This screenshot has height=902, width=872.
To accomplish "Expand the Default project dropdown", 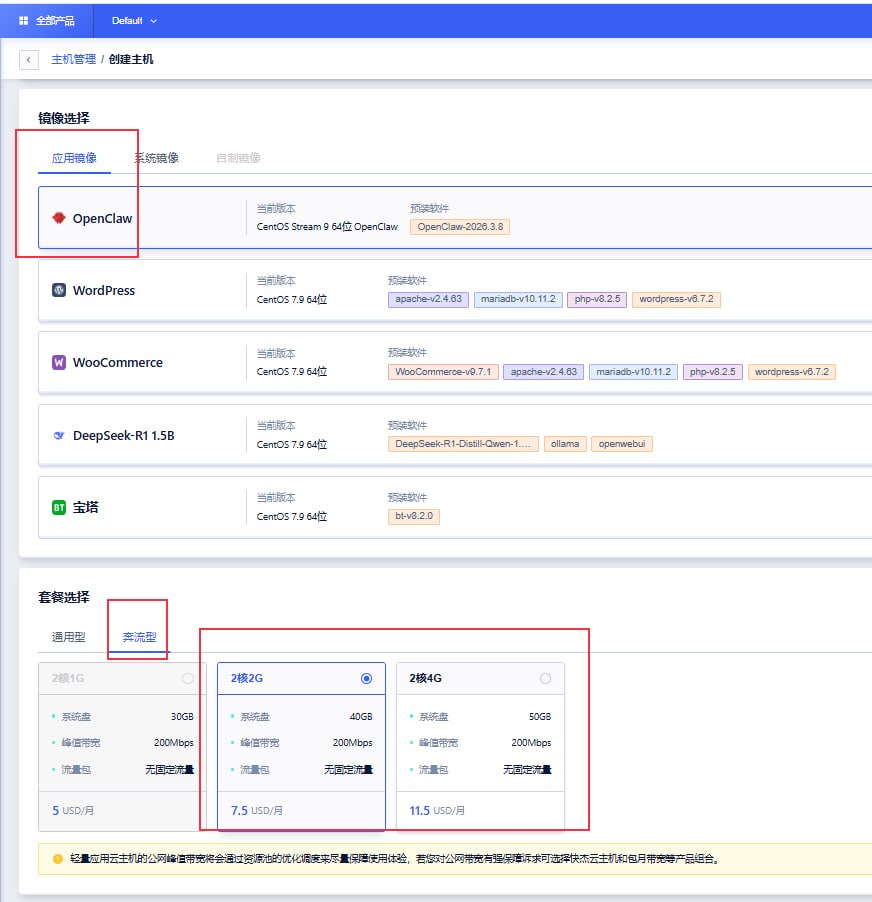I will tap(134, 21).
